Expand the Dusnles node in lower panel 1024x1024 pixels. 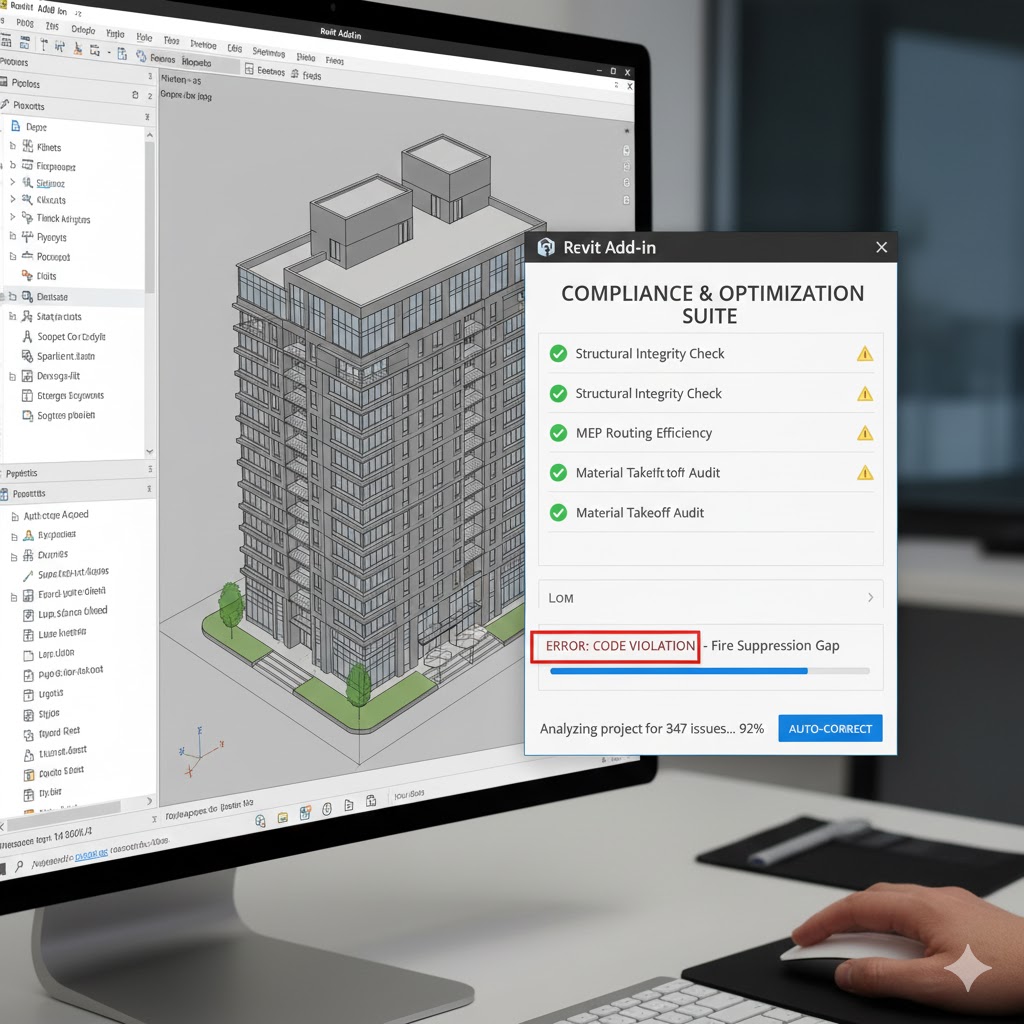tap(14, 557)
